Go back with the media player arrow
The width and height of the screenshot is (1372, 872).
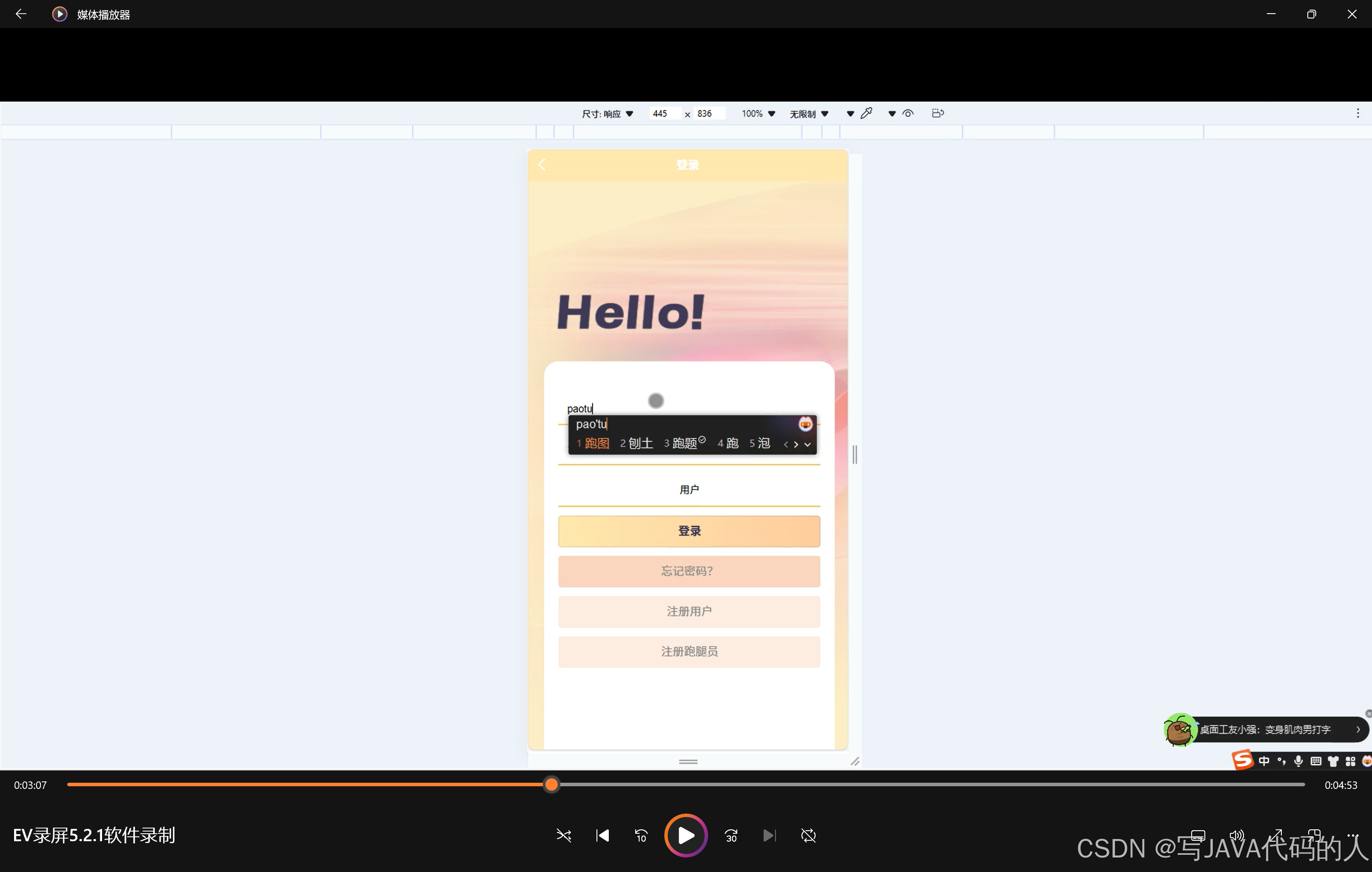pyautogui.click(x=21, y=14)
